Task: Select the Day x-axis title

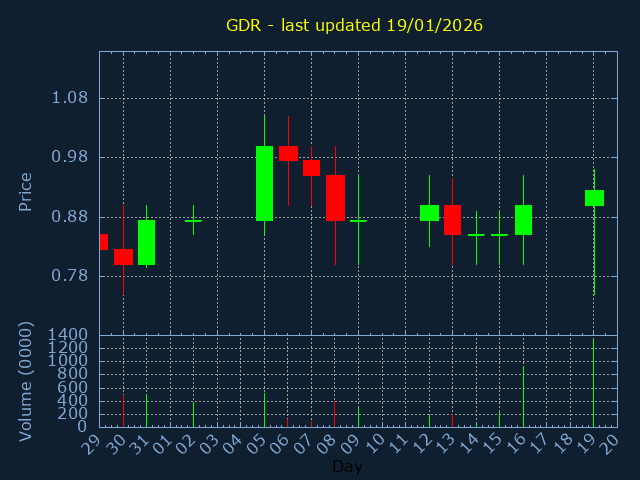Action: [x=347, y=467]
